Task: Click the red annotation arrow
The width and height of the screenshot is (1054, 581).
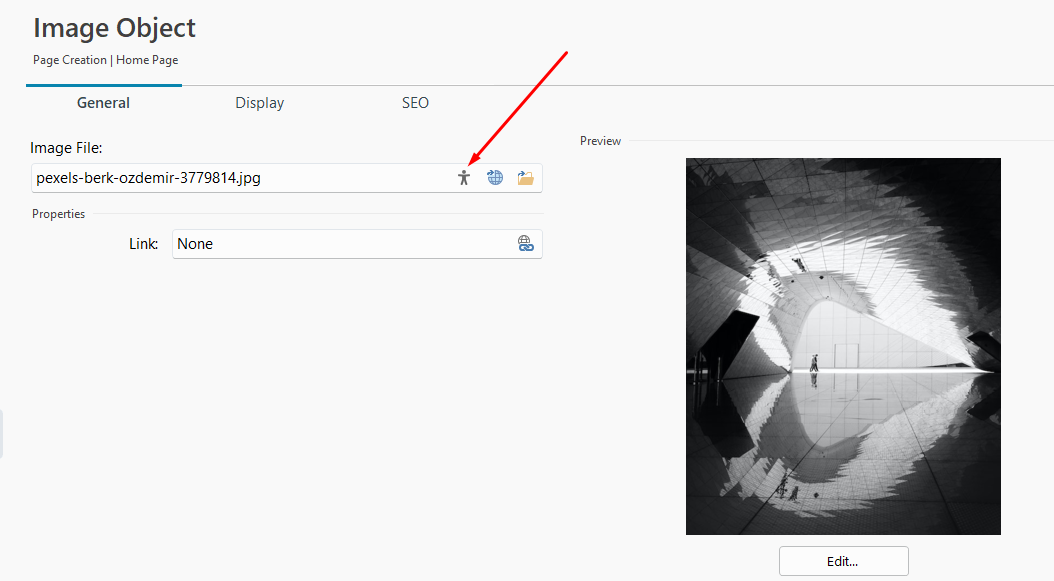Action: (x=518, y=109)
